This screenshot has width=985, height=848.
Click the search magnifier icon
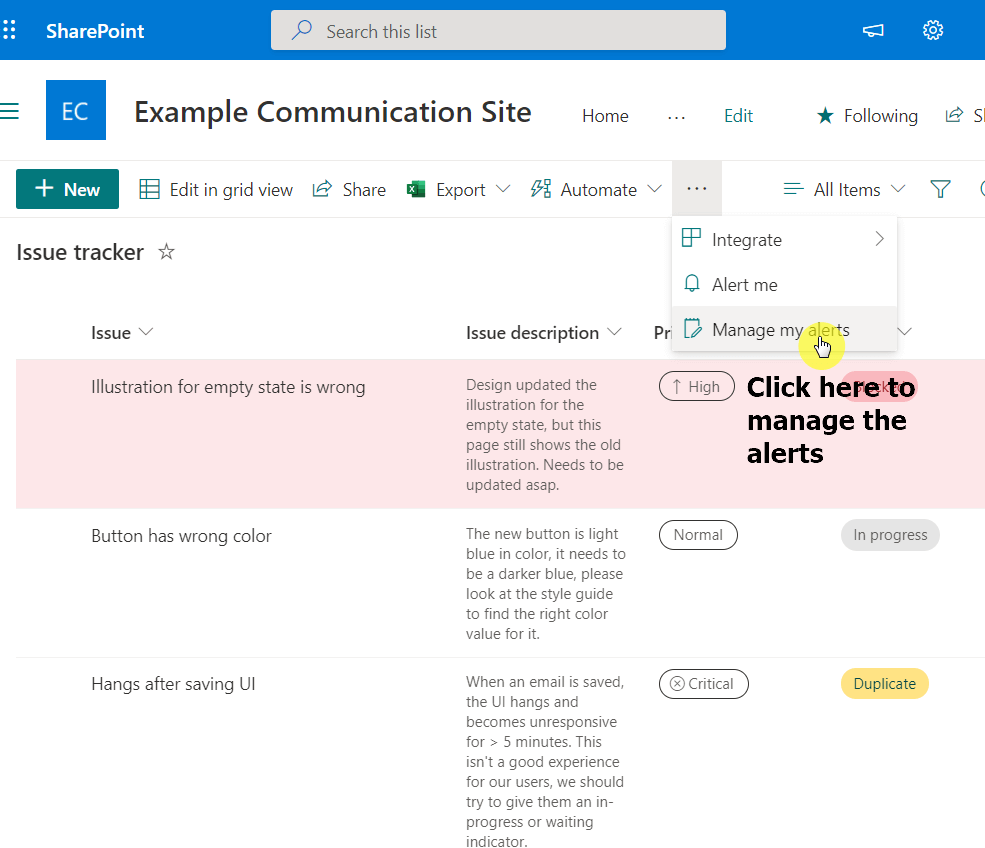[x=302, y=30]
